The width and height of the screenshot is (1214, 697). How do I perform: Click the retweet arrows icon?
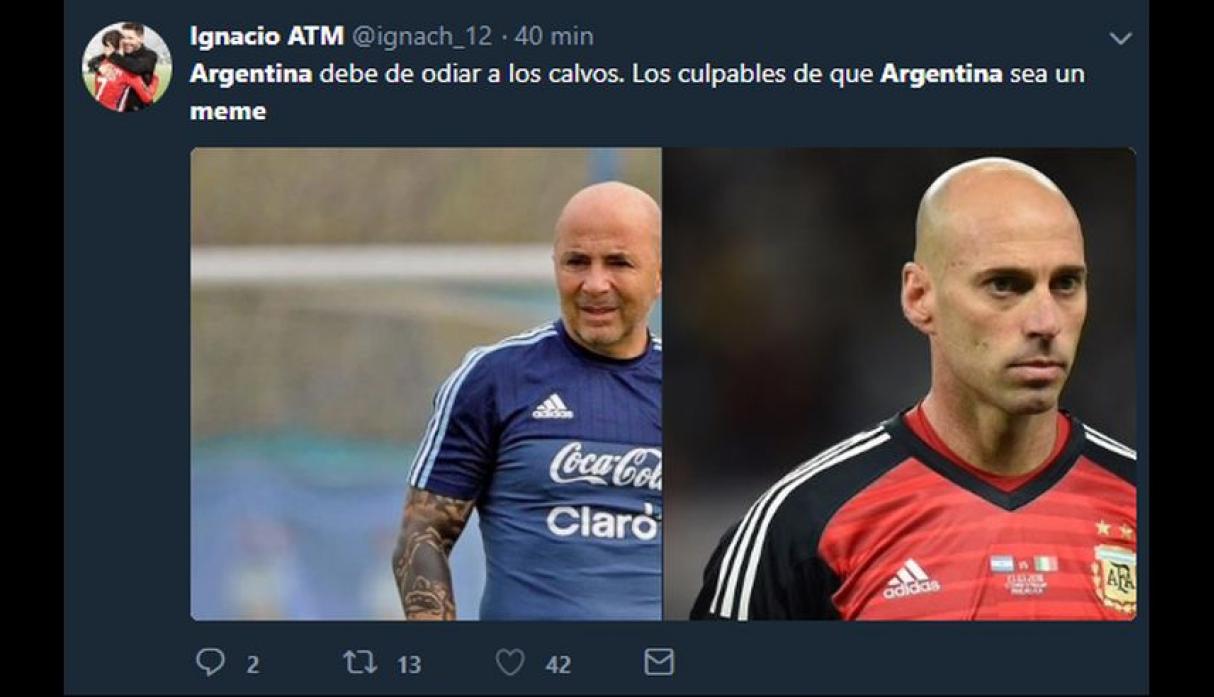pyautogui.click(x=360, y=662)
